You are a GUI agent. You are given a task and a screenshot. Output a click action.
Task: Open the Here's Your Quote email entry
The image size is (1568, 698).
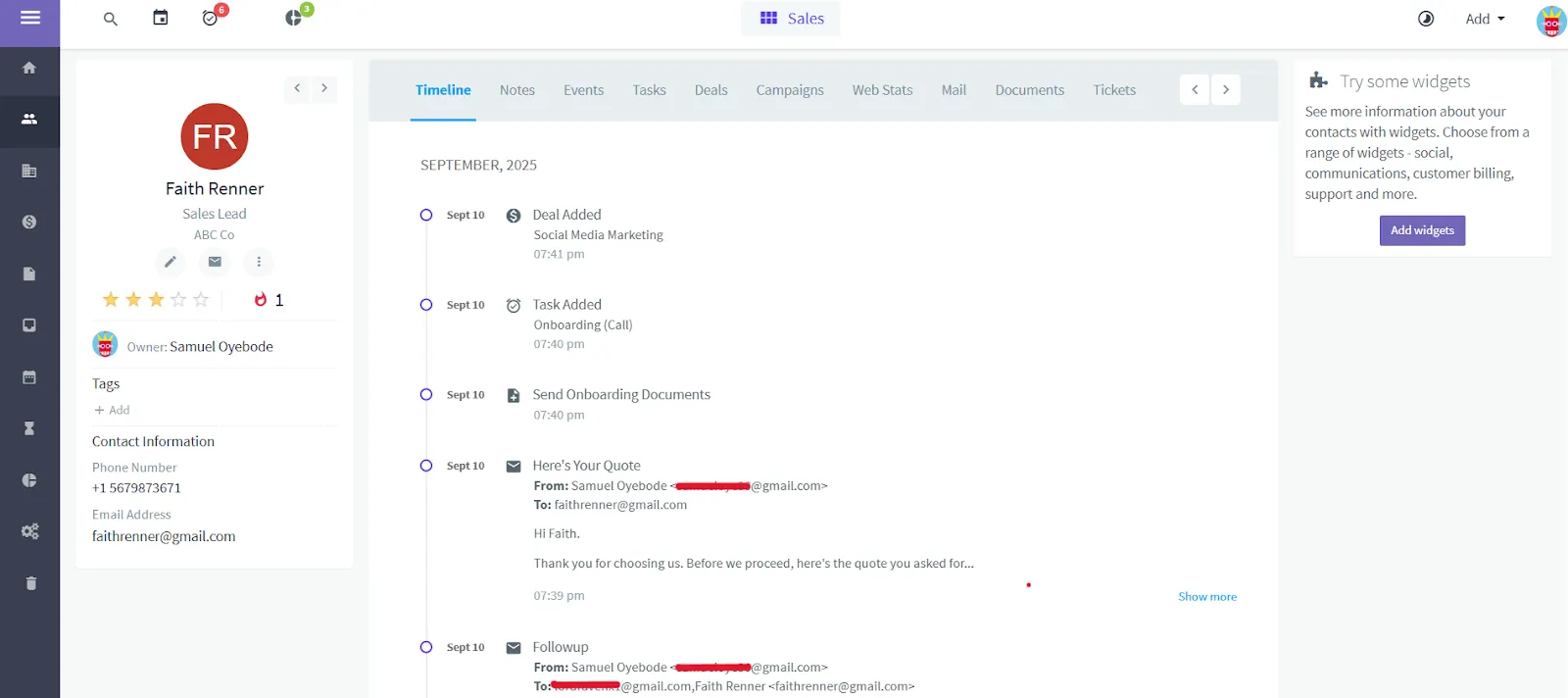pos(586,466)
